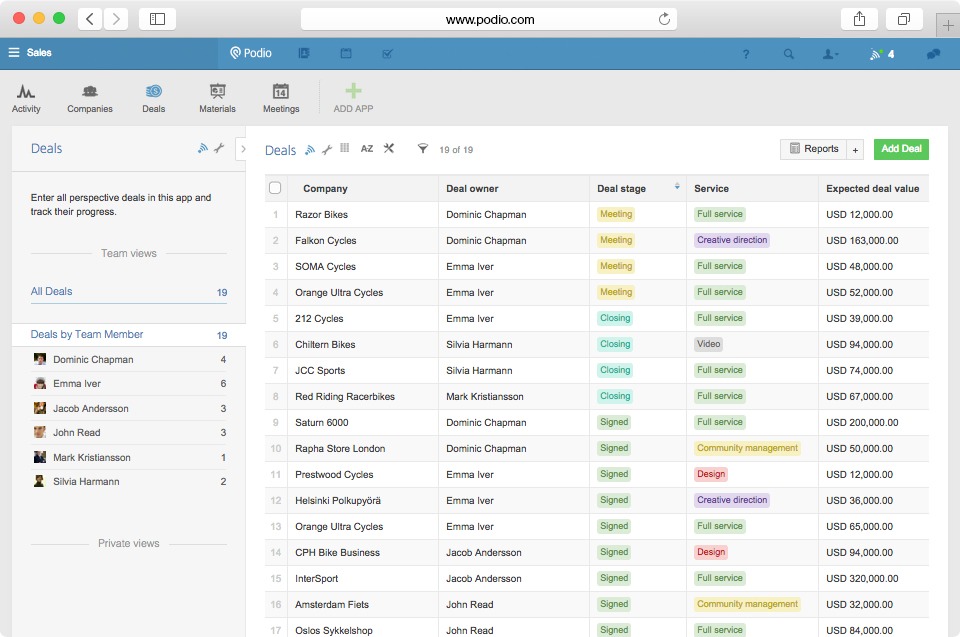Collapse the sidebar with the chevron arrow
This screenshot has height=637, width=960.
(x=242, y=149)
